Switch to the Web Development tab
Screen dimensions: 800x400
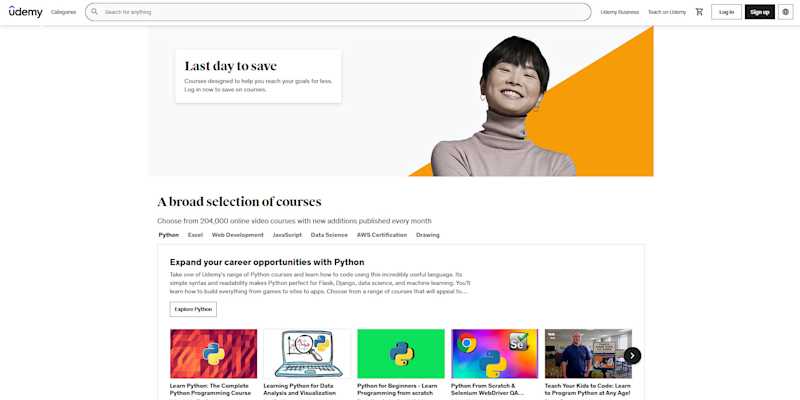point(238,235)
